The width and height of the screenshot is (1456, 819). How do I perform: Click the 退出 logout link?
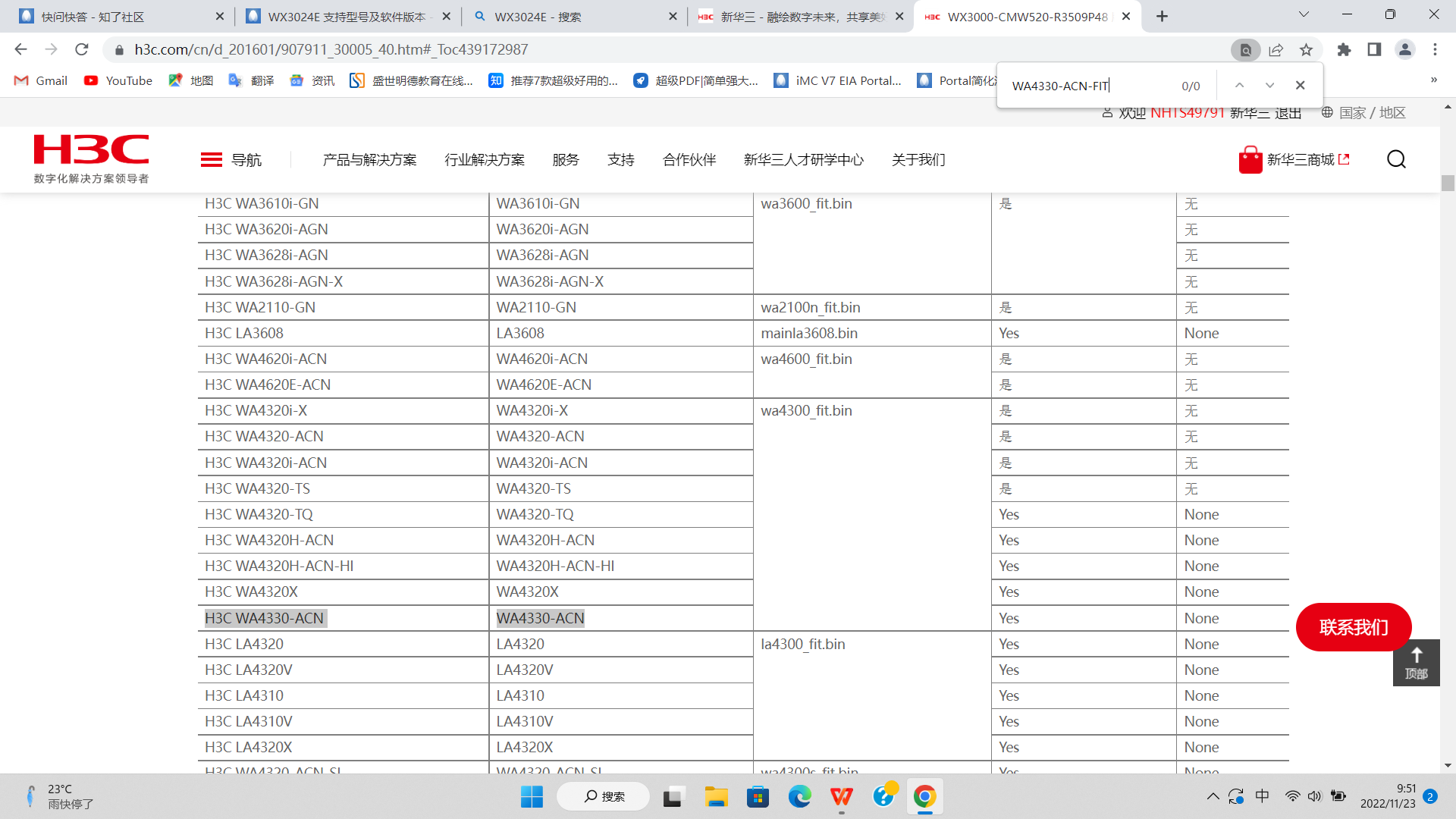pos(1288,113)
